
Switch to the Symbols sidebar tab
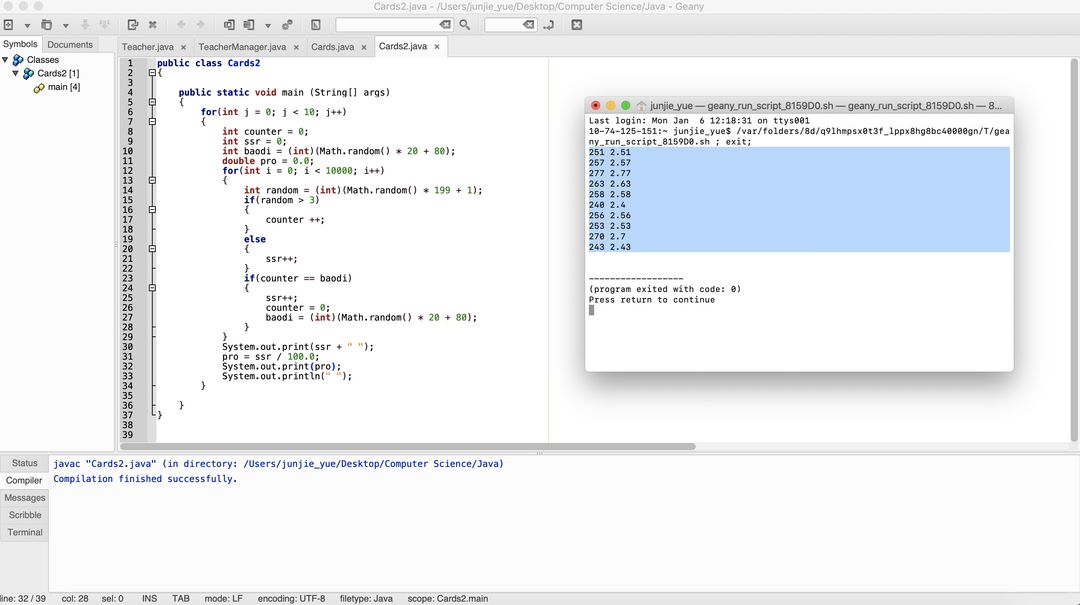tap(20, 44)
